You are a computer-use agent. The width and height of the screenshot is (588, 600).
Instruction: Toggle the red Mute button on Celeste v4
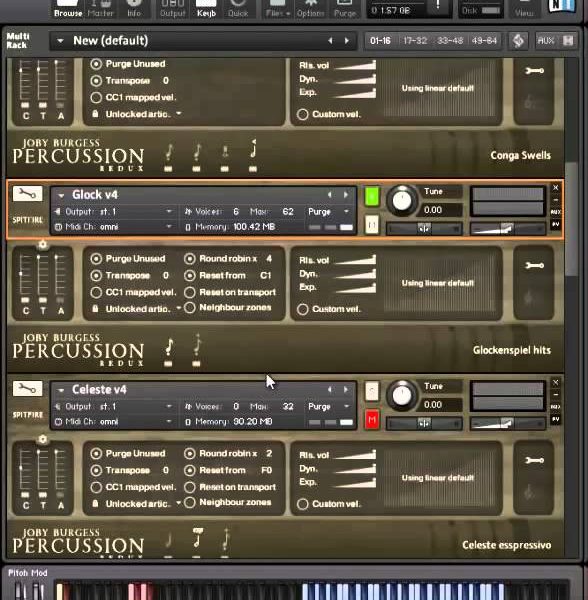pos(372,420)
